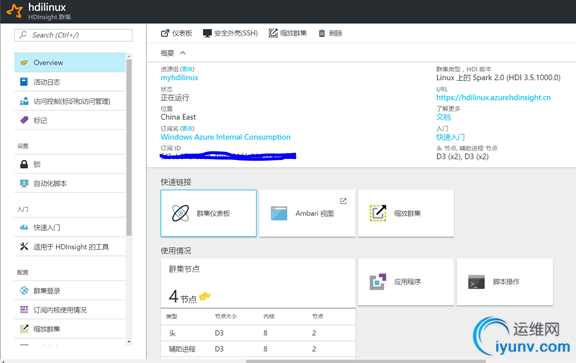The image size is (576, 363).
Task: Open the 缩放群集 quick link tile
Action: (406, 213)
